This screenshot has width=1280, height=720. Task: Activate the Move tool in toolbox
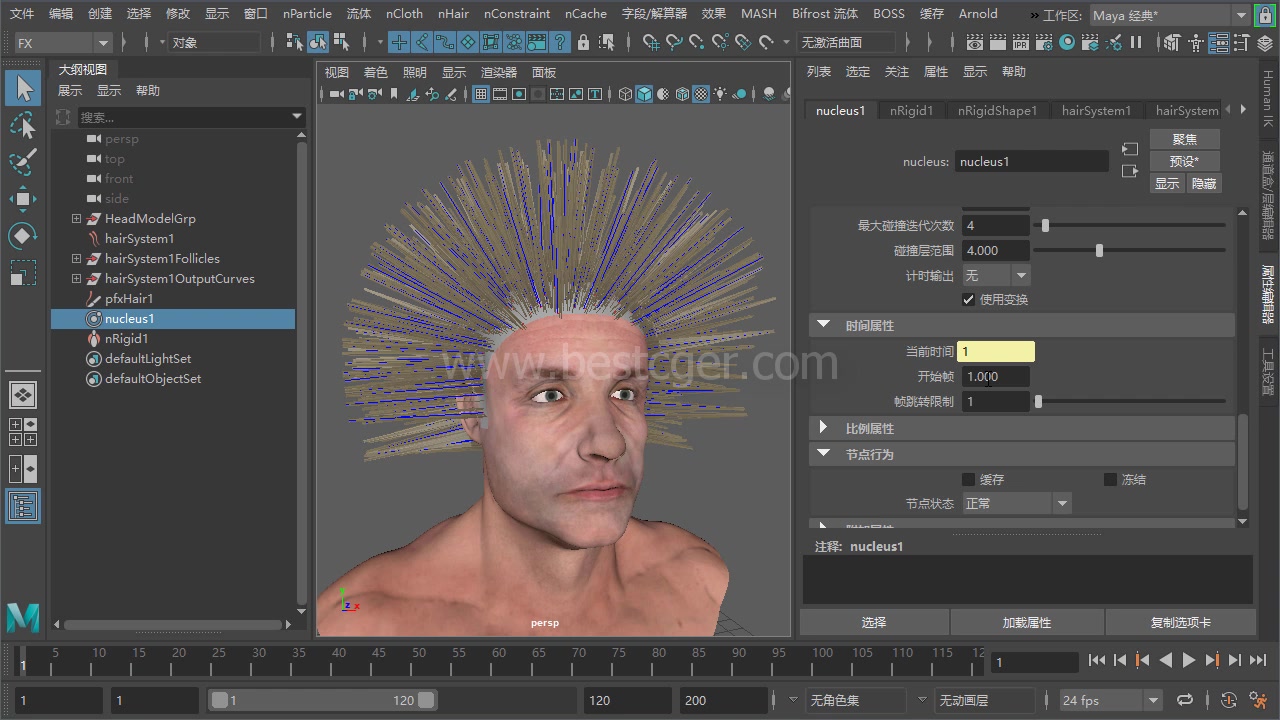tap(22, 199)
